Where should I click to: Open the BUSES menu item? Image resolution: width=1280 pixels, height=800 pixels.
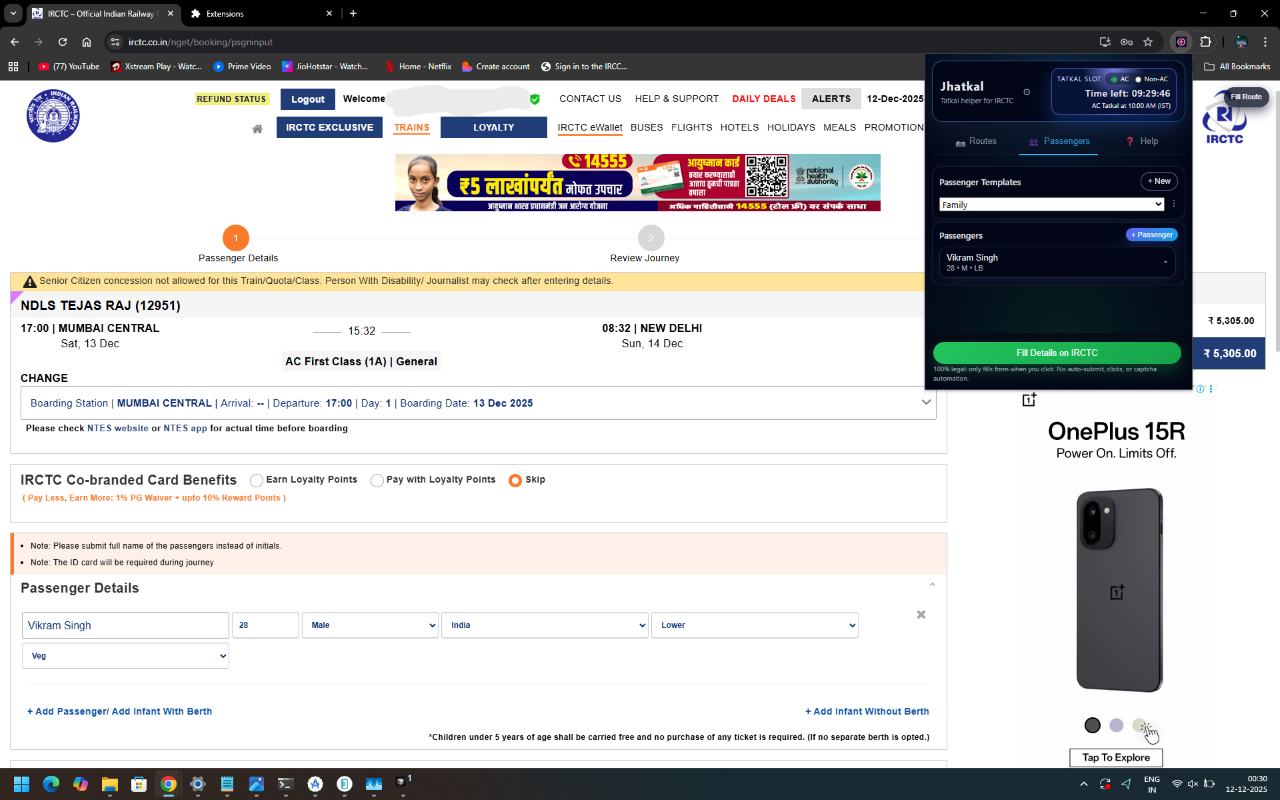tap(646, 127)
